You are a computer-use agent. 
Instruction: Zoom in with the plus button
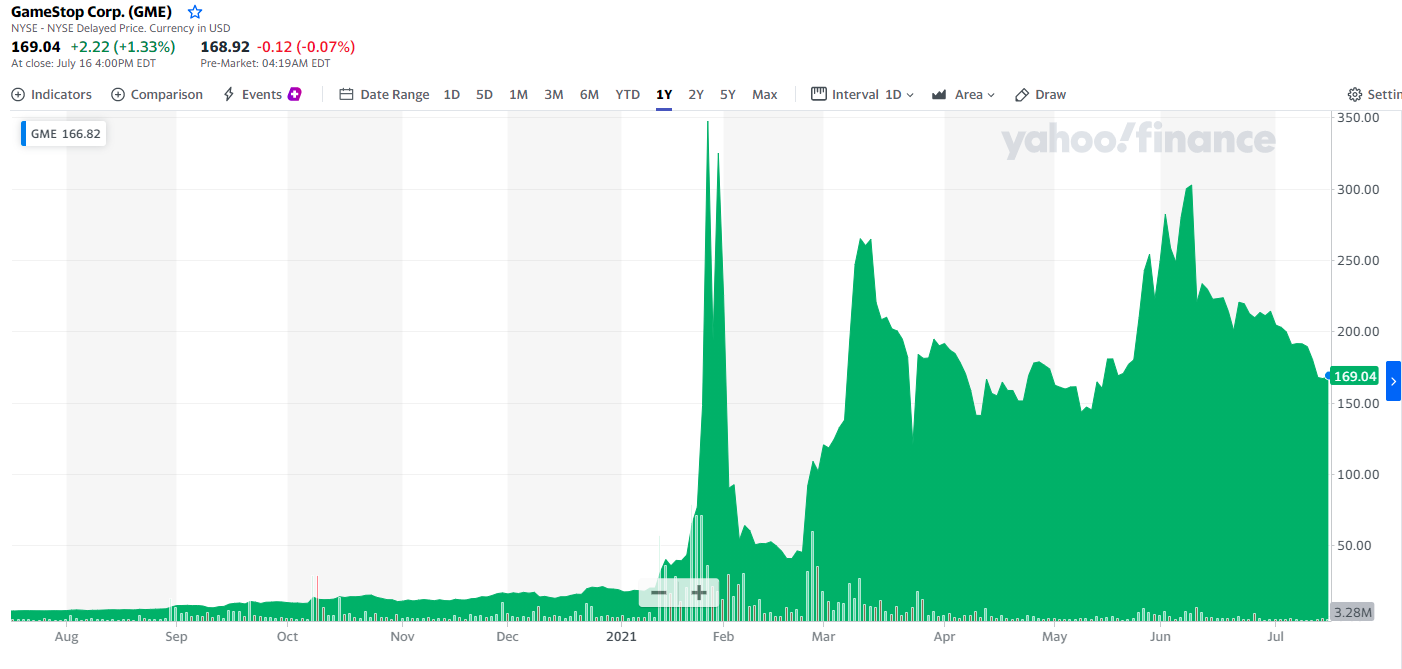tap(699, 593)
